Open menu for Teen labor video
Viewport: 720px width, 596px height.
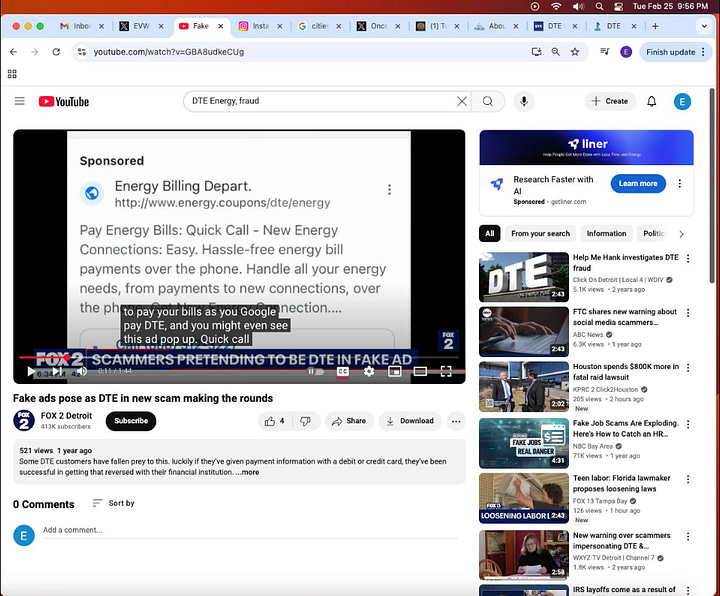(x=688, y=479)
